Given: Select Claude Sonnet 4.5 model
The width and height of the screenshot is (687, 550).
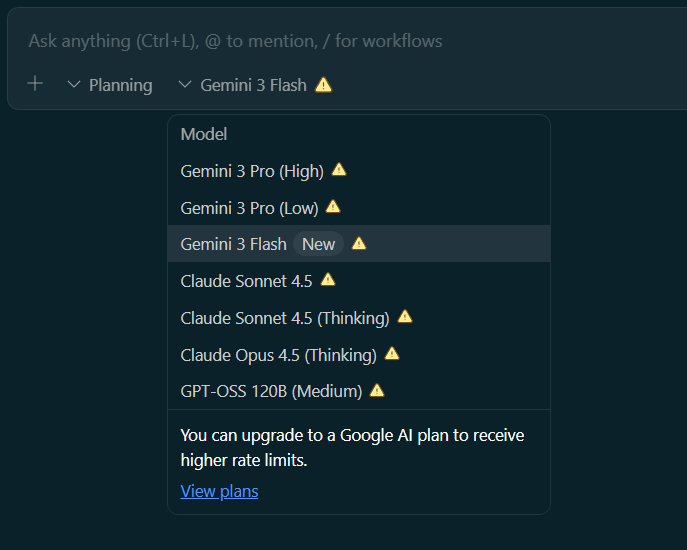Looking at the screenshot, I should [246, 281].
